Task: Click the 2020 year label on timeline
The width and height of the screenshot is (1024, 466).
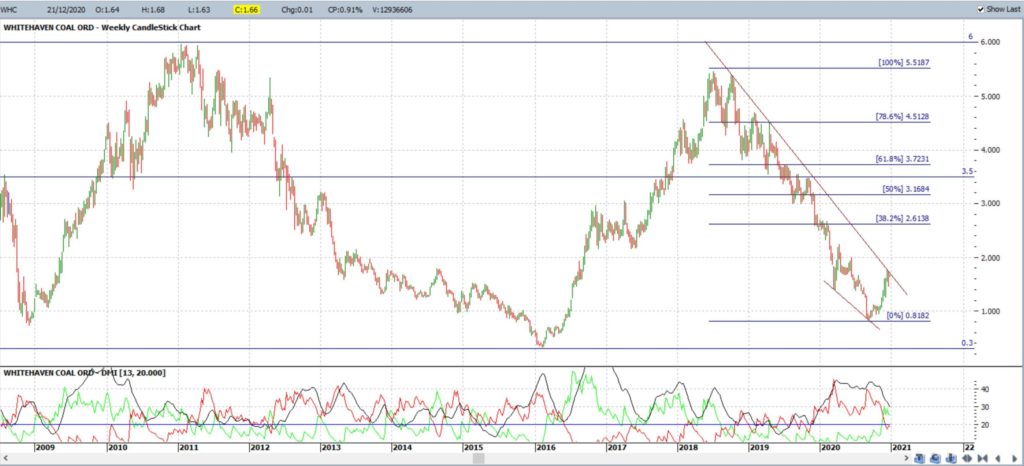Action: [x=830, y=448]
